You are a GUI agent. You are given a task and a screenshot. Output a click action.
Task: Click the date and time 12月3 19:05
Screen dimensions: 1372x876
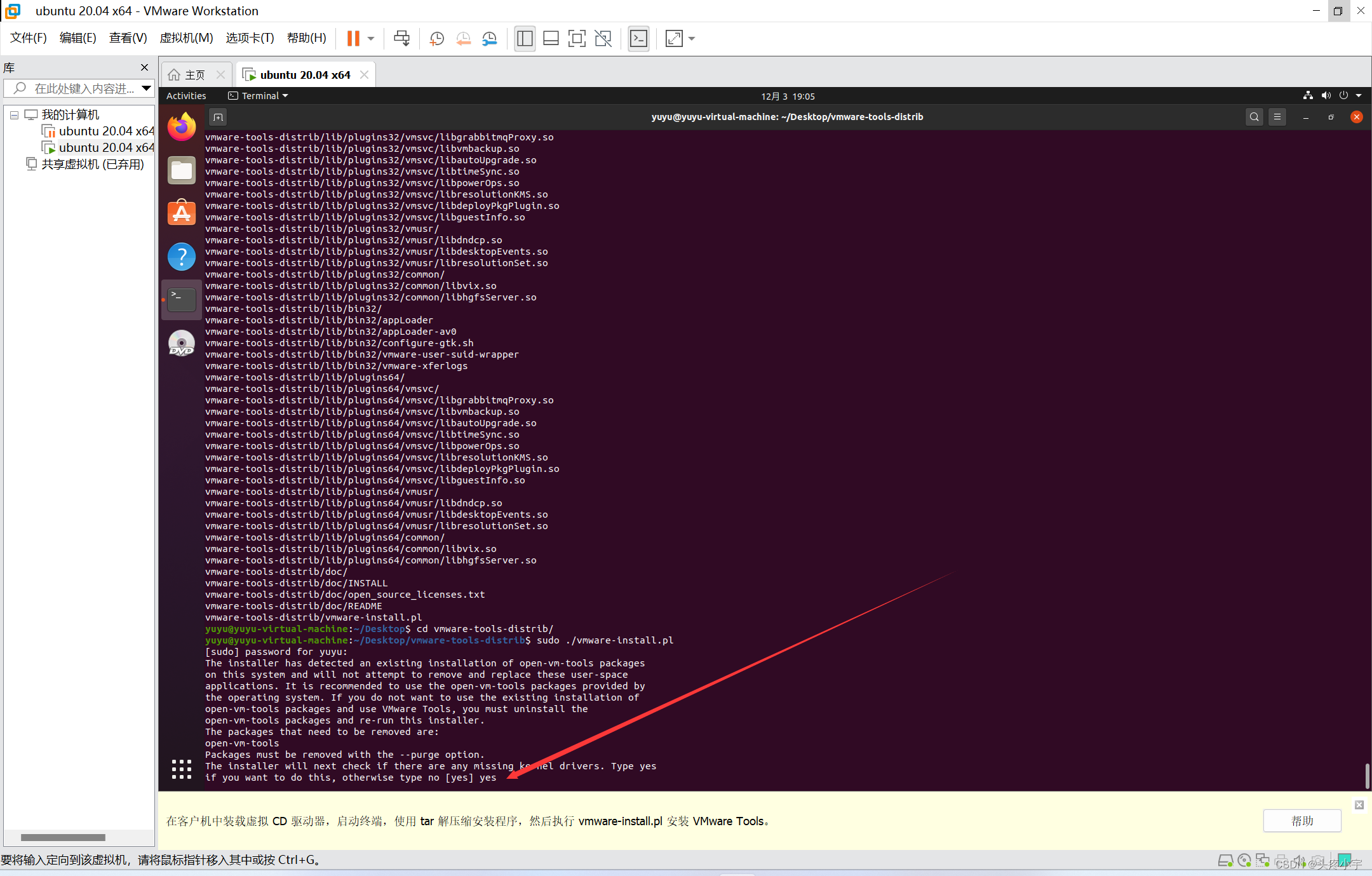[788, 97]
